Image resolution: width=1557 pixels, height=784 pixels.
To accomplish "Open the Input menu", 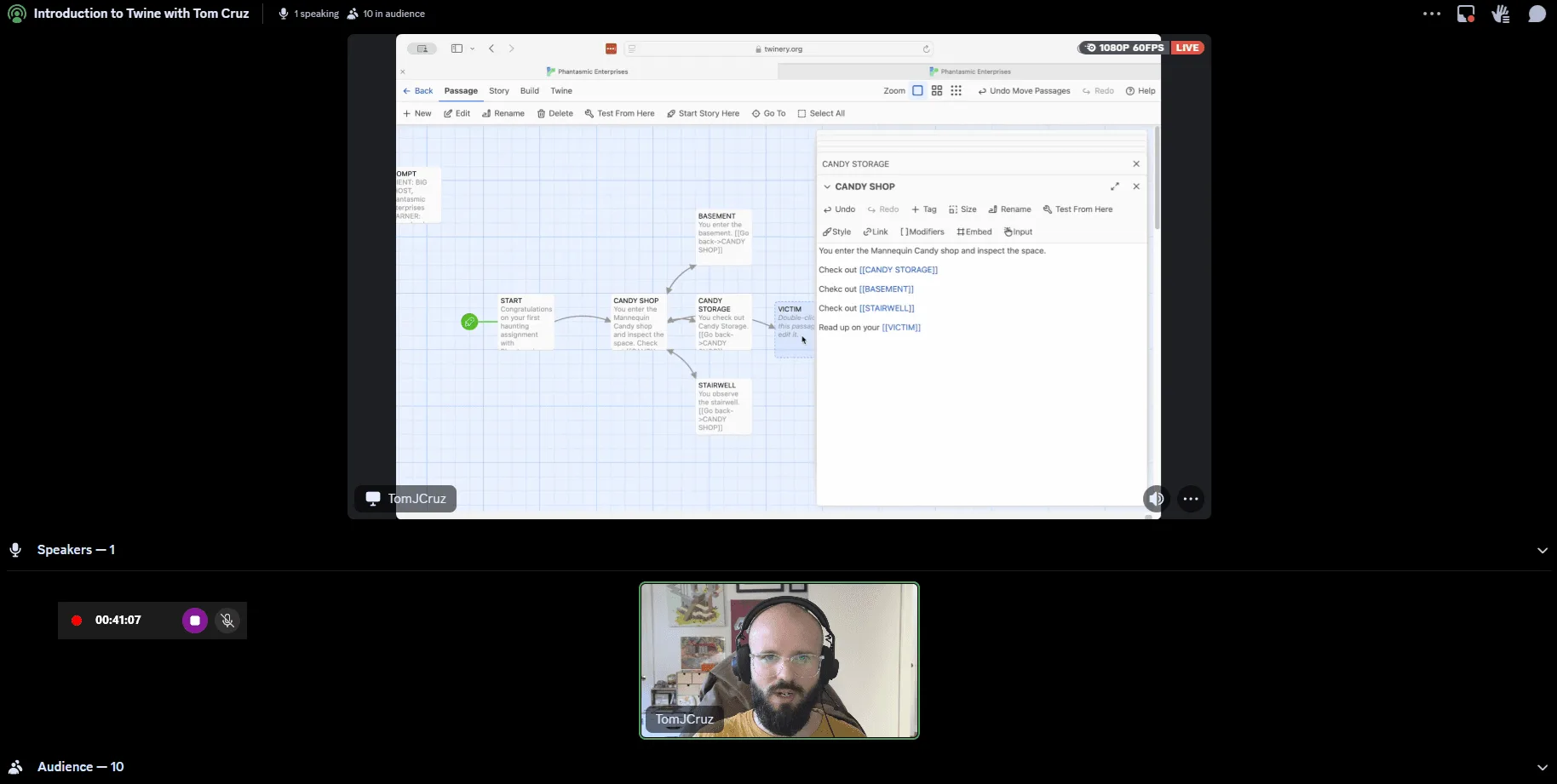I will (1018, 232).
